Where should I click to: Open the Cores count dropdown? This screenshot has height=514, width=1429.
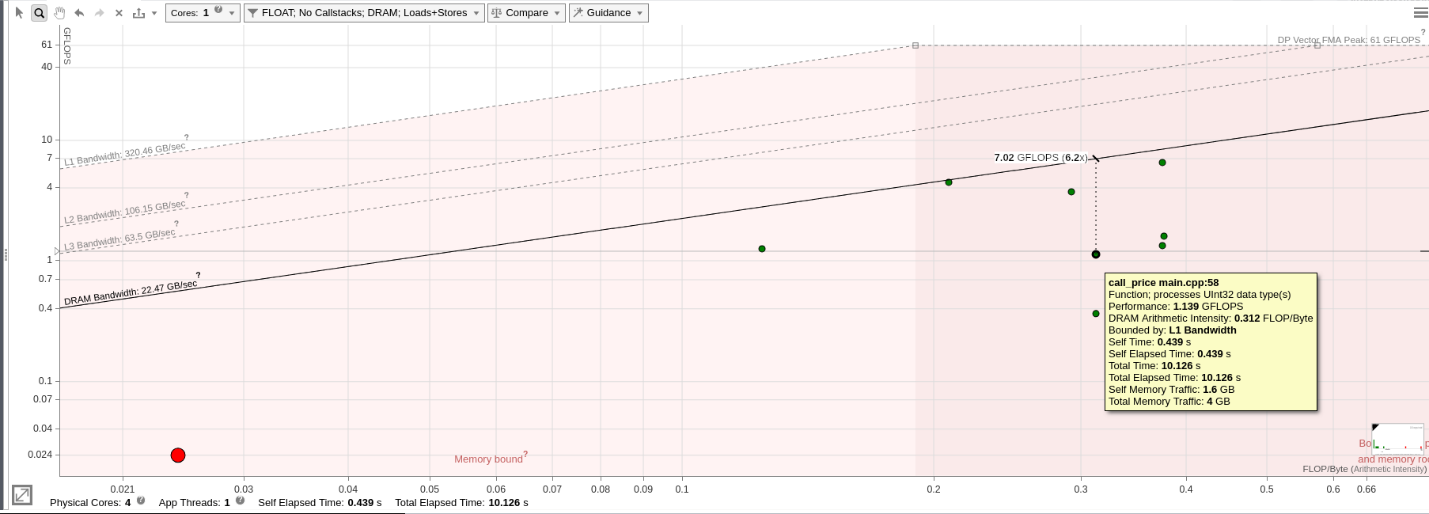[202, 13]
